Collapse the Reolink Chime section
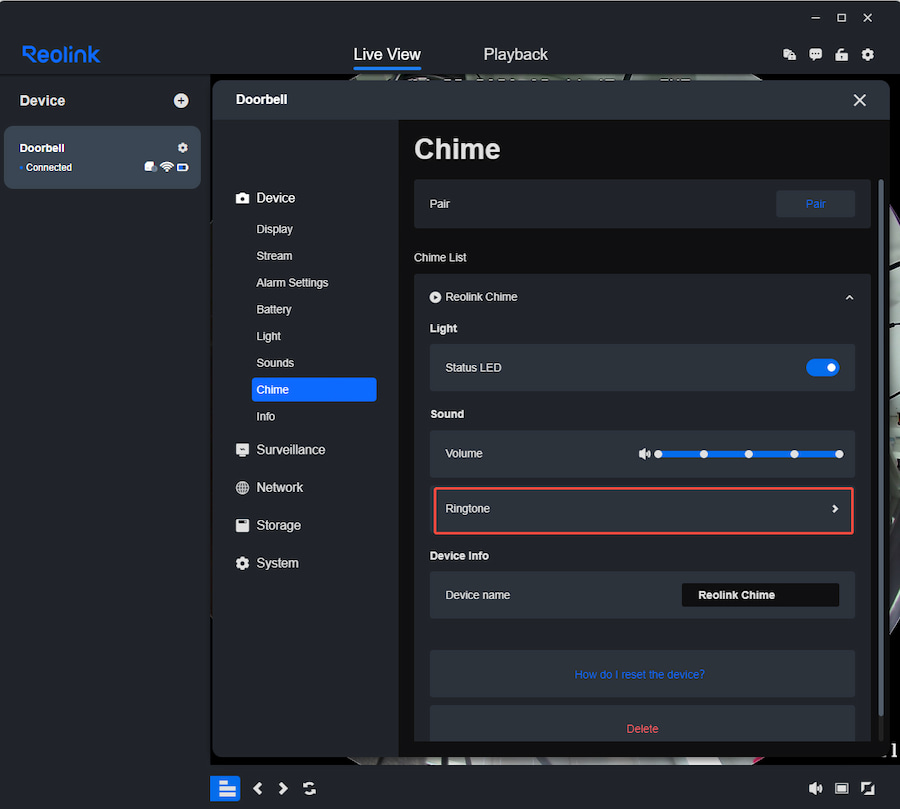This screenshot has width=900, height=809. coord(849,297)
